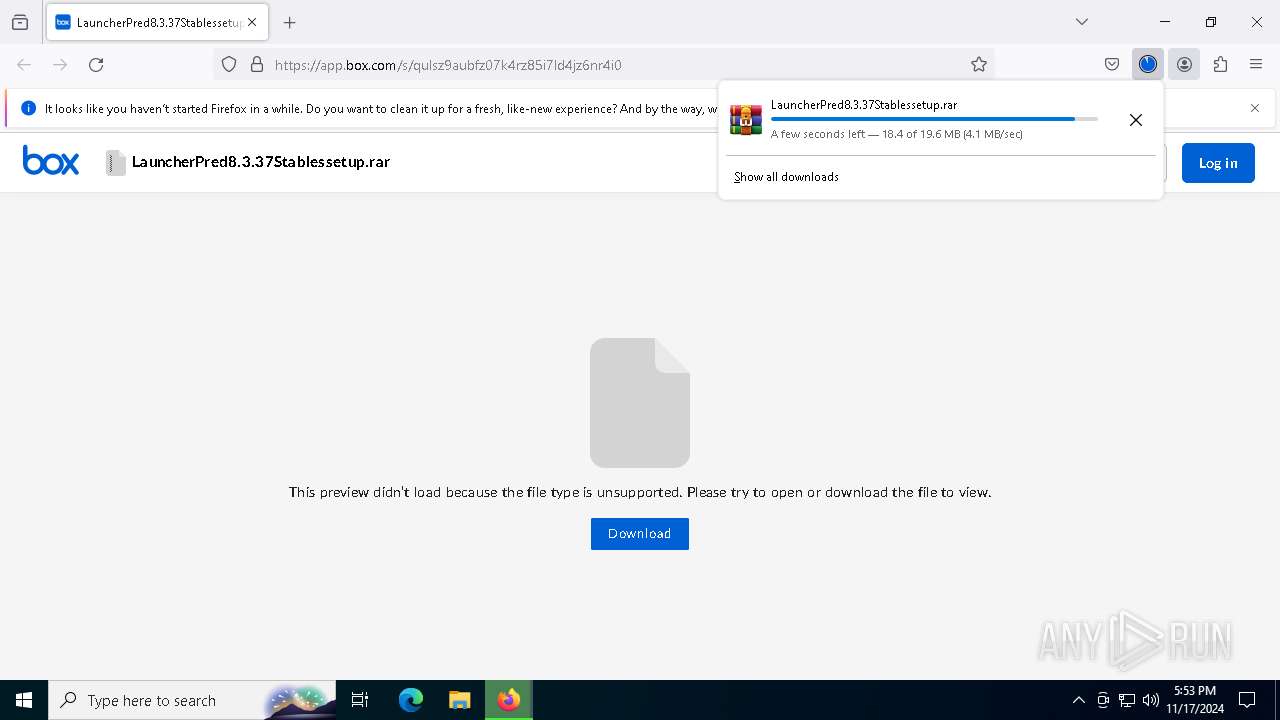Click the Firefox View icon

pos(20,22)
